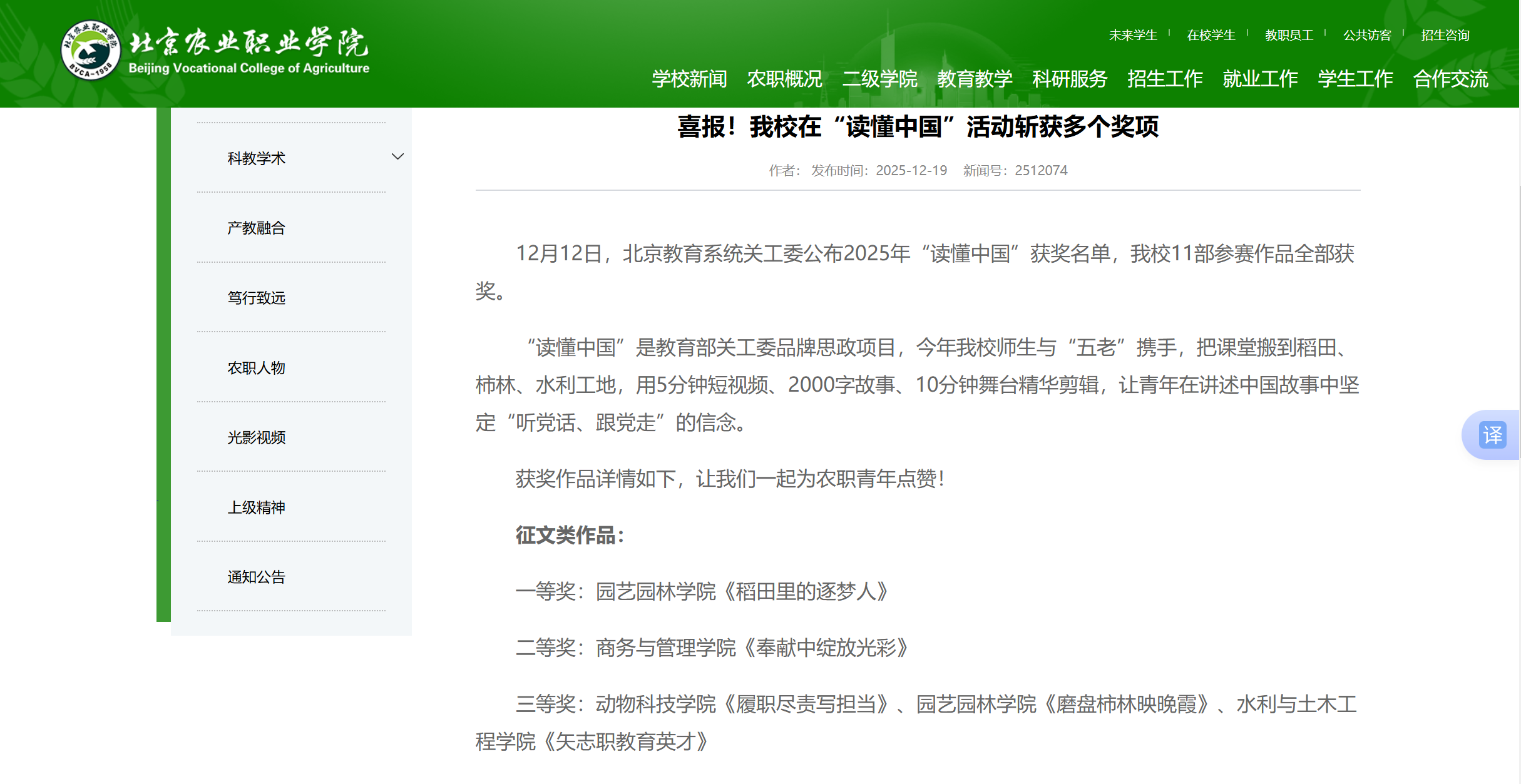Select 农职人物 in the sidebar
Viewport: 1521px width, 784px height.
[255, 369]
